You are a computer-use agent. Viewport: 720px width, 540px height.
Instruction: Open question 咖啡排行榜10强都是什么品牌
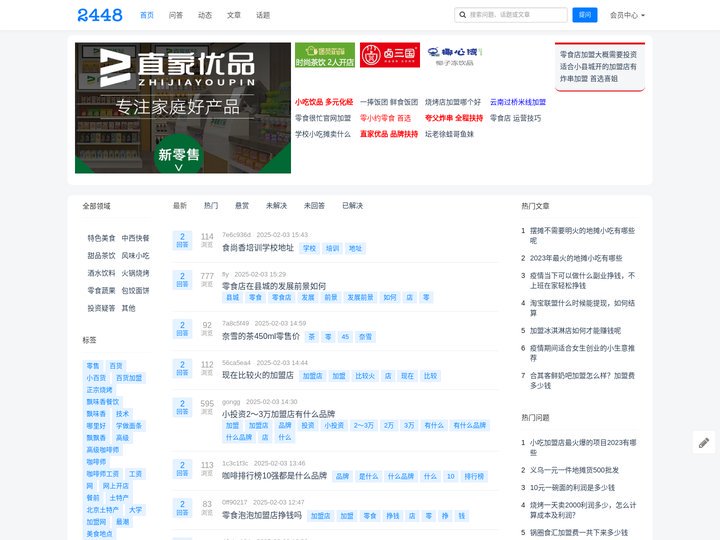pyautogui.click(x=275, y=476)
